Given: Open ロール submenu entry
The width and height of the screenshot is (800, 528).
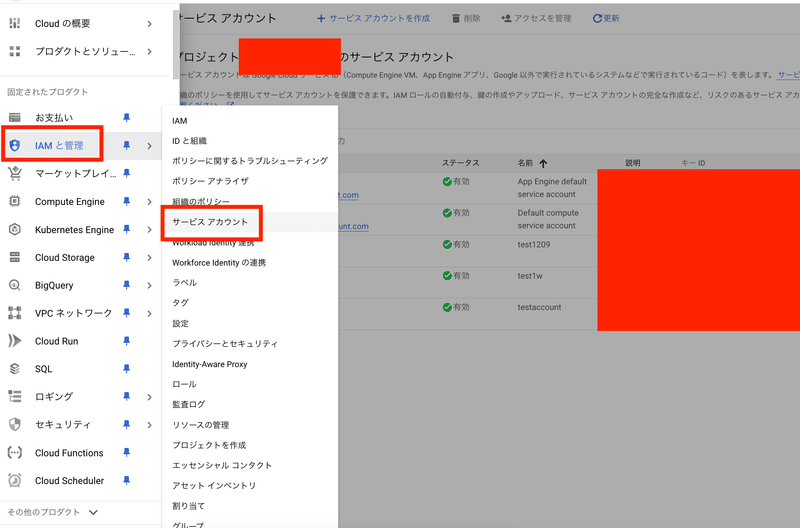Looking at the screenshot, I should coord(184,384).
